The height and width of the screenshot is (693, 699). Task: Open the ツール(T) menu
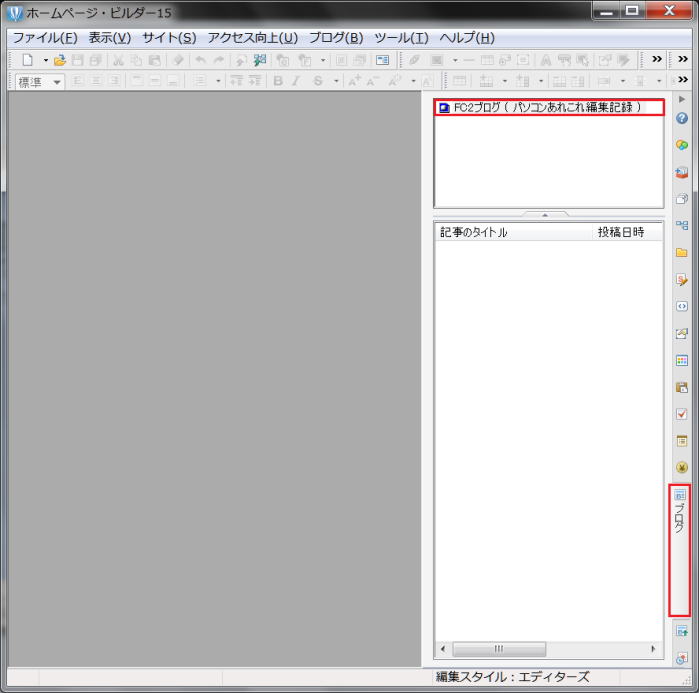click(x=401, y=38)
